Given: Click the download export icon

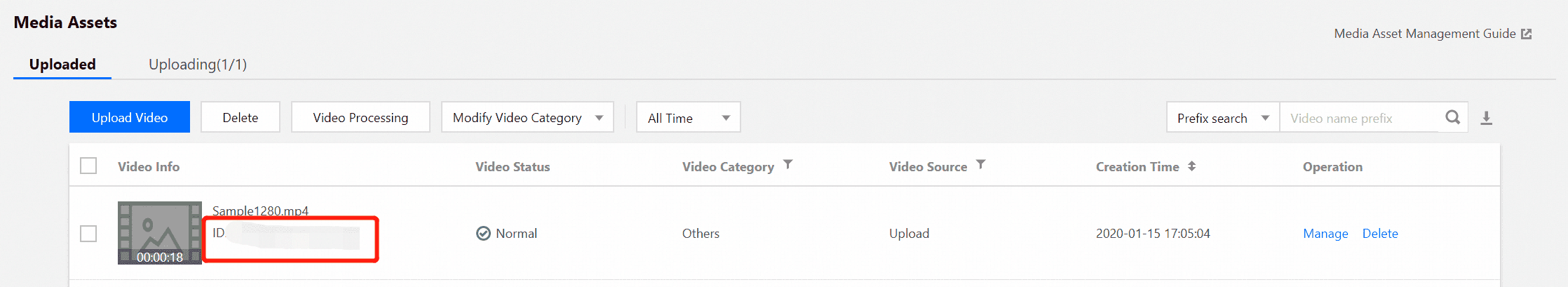Looking at the screenshot, I should (x=1486, y=118).
